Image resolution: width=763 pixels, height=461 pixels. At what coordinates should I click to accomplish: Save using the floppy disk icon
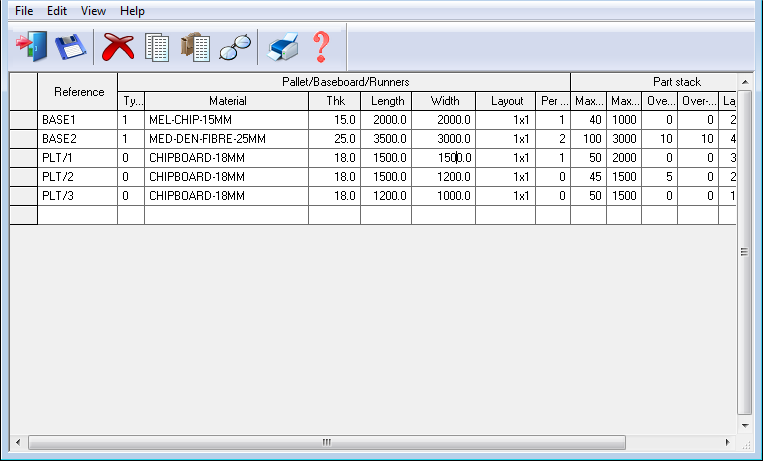point(71,47)
